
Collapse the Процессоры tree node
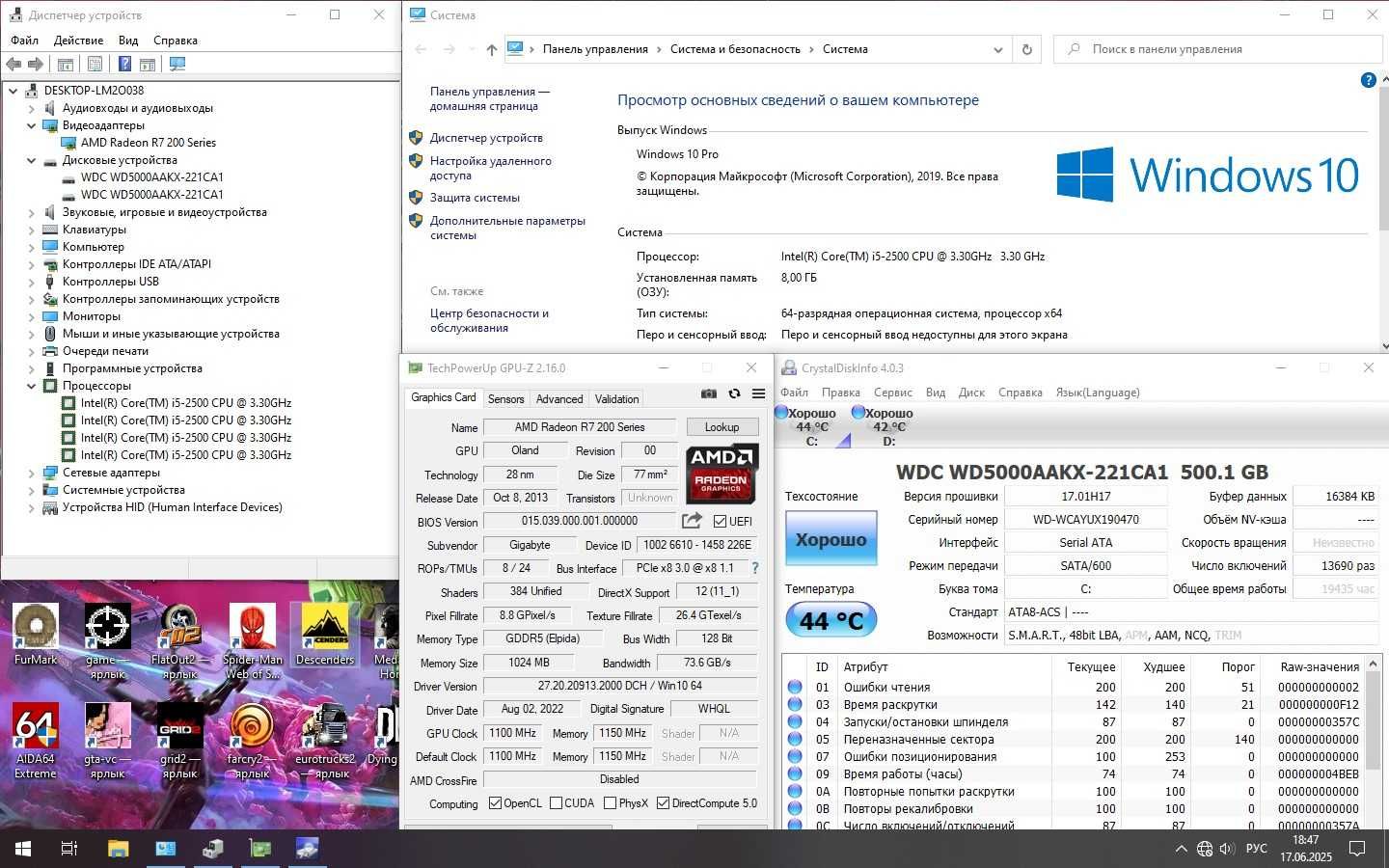tap(31, 386)
